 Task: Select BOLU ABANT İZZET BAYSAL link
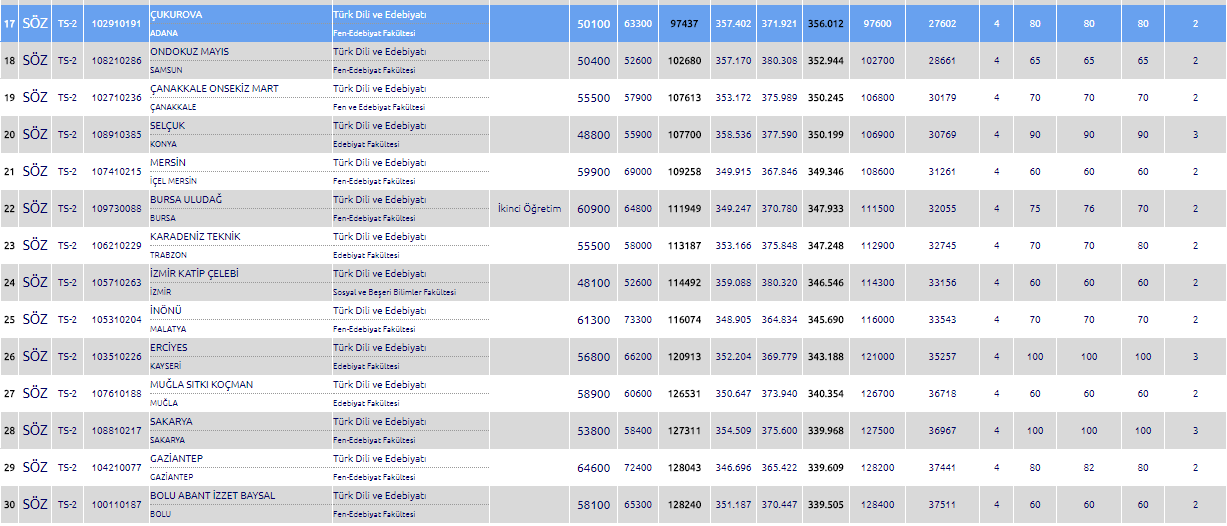pos(212,496)
